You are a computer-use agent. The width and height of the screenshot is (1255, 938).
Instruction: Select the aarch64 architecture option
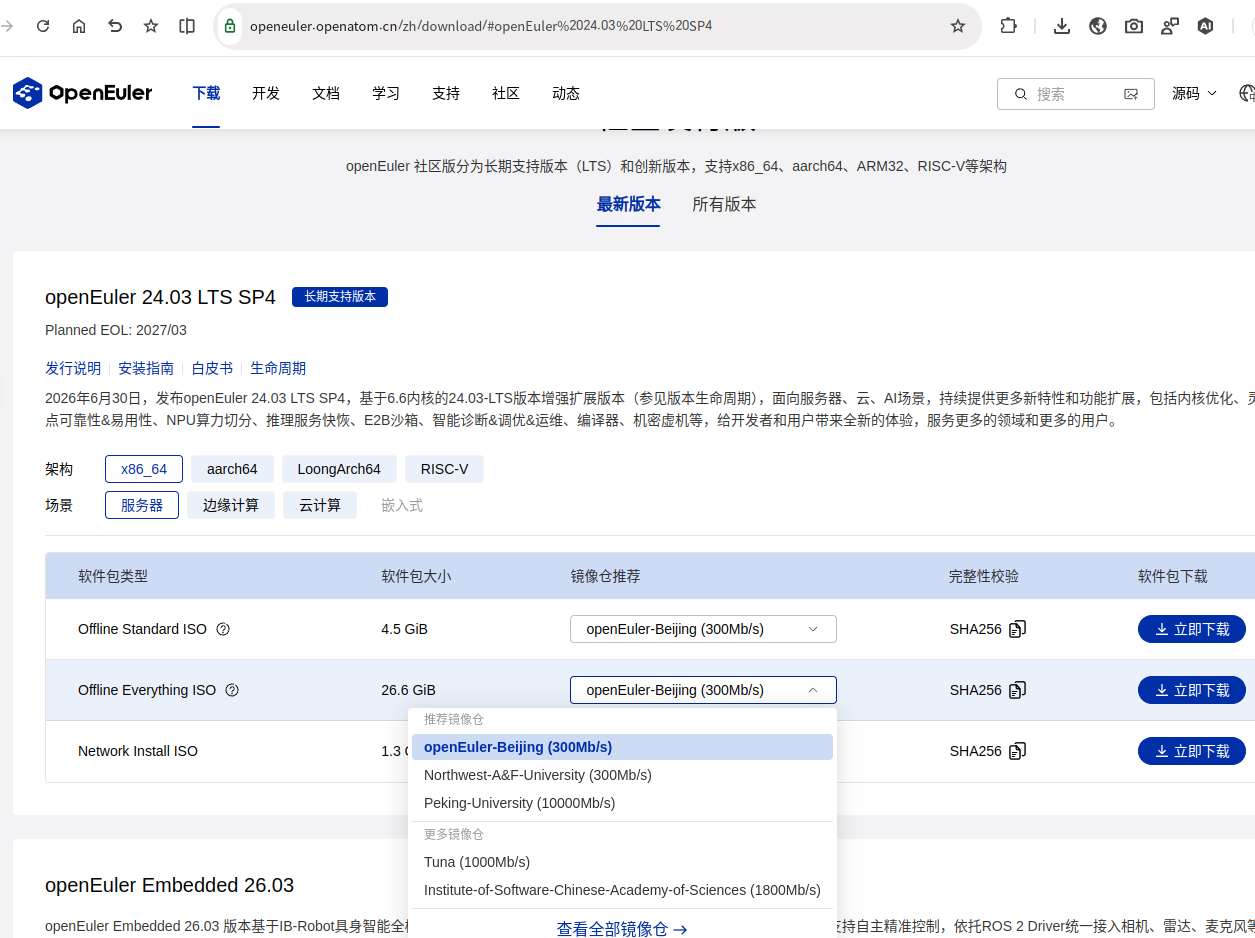[232, 469]
